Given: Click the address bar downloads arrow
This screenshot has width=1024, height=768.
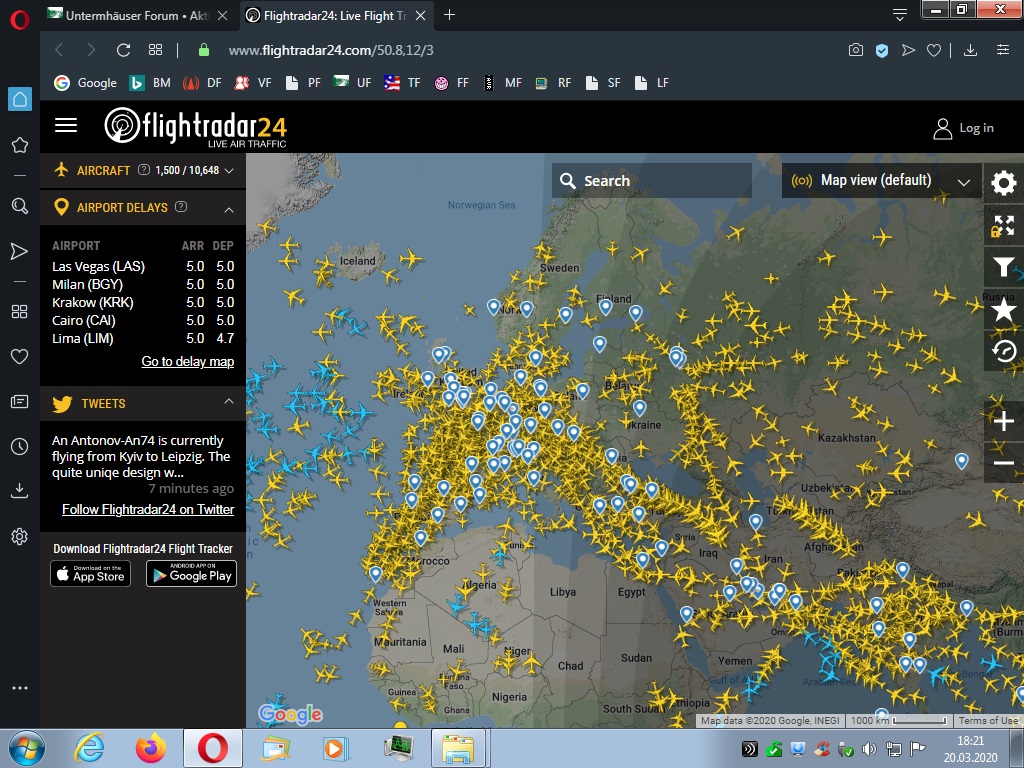Looking at the screenshot, I should pyautogui.click(x=970, y=50).
